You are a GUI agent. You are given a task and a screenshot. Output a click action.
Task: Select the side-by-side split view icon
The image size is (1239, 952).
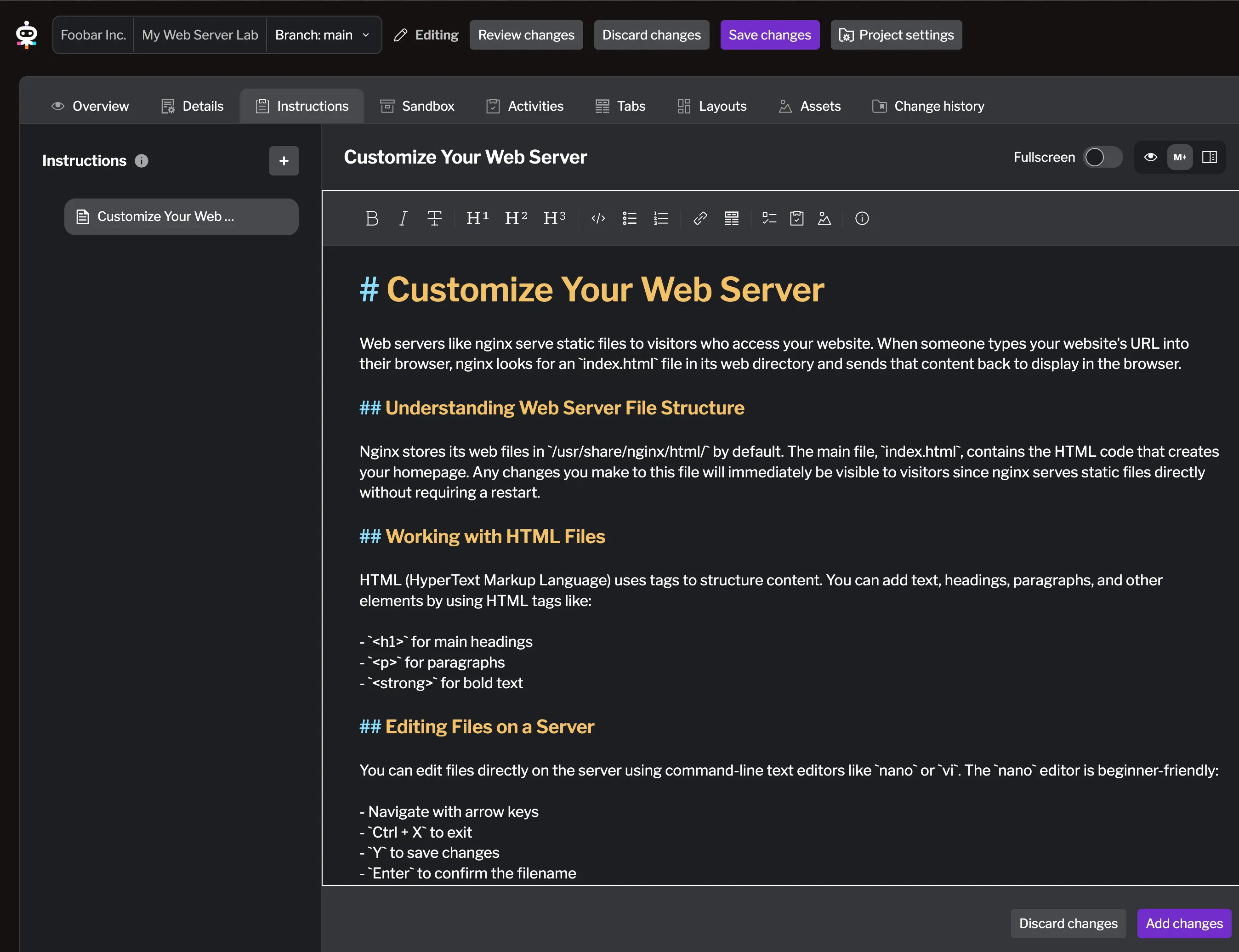1209,157
